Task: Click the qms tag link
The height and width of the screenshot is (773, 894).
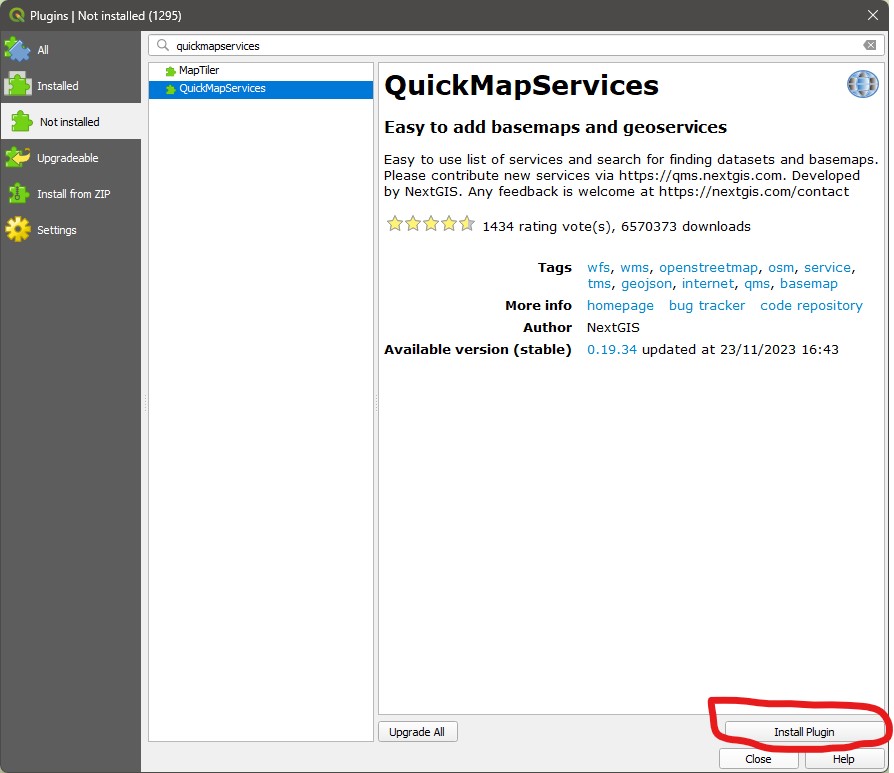Action: click(757, 283)
